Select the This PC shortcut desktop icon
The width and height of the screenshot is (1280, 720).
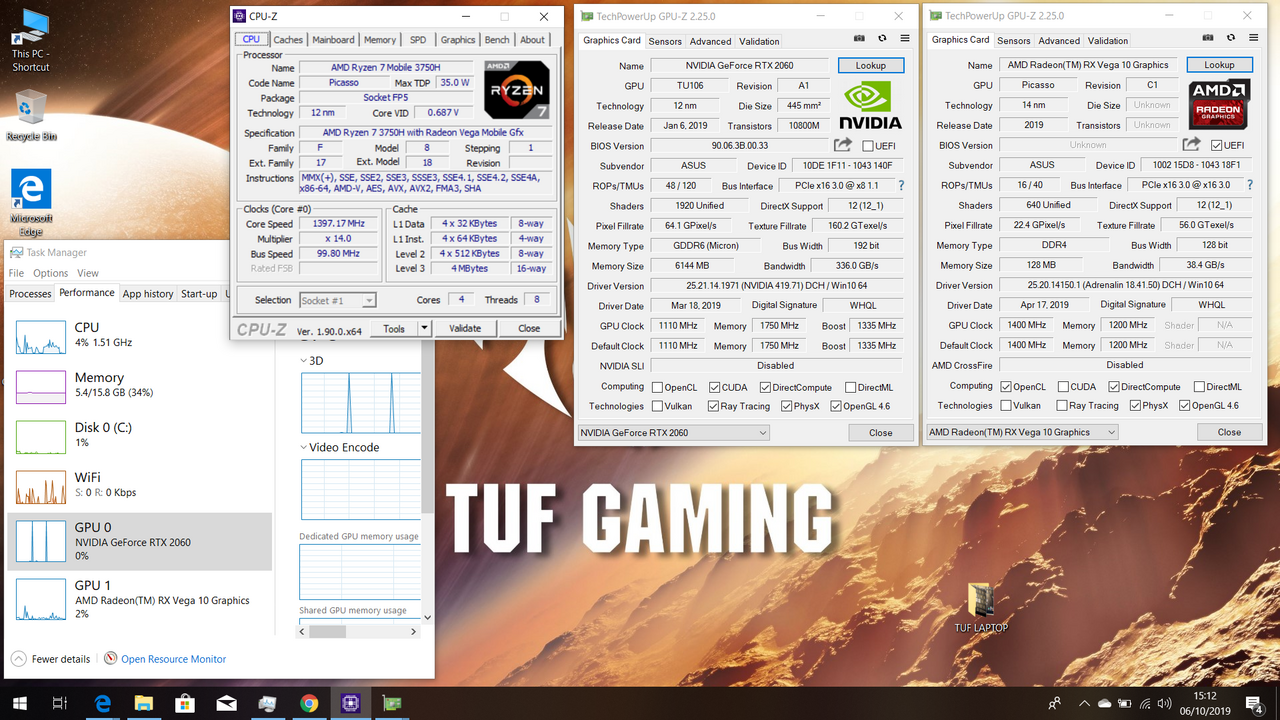[30, 40]
